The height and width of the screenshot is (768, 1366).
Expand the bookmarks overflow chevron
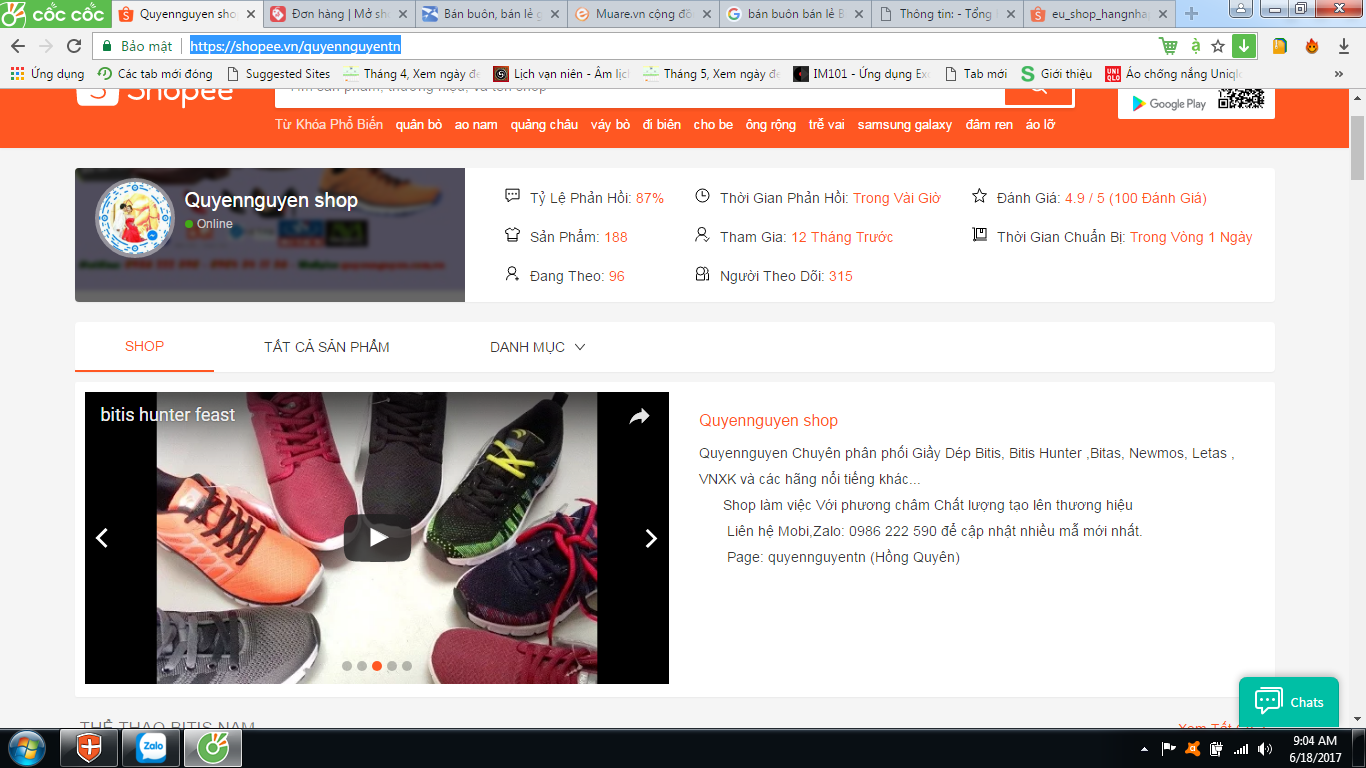[x=1339, y=74]
